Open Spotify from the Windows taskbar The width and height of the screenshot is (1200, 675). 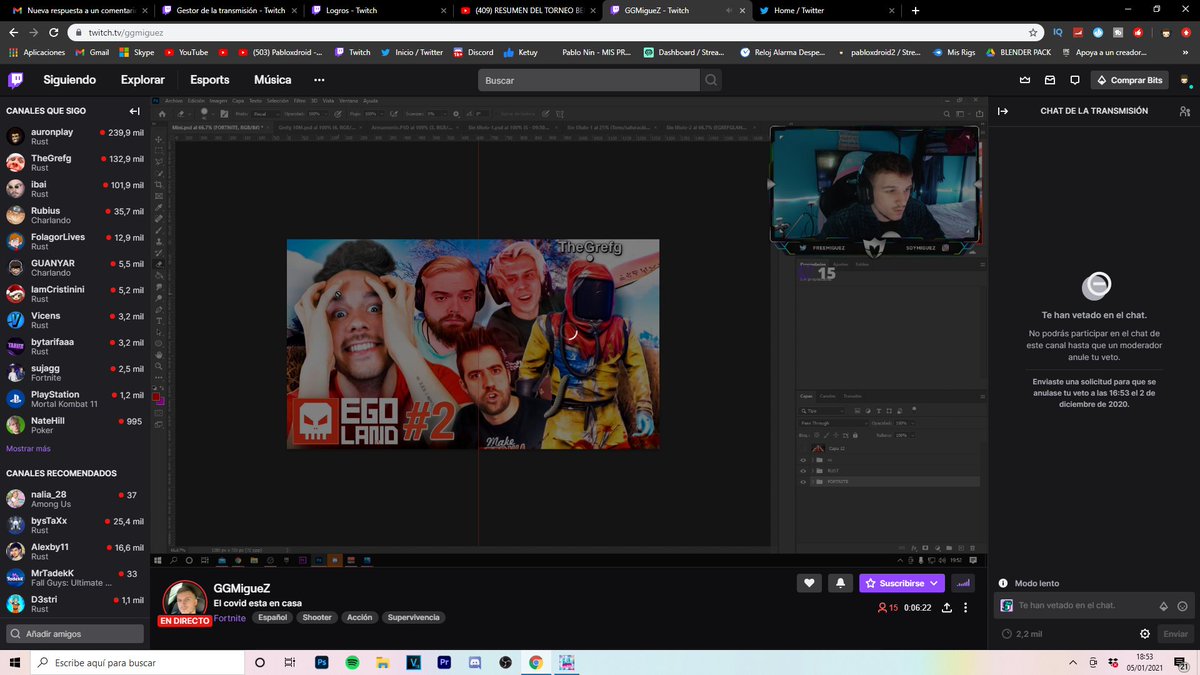click(353, 662)
